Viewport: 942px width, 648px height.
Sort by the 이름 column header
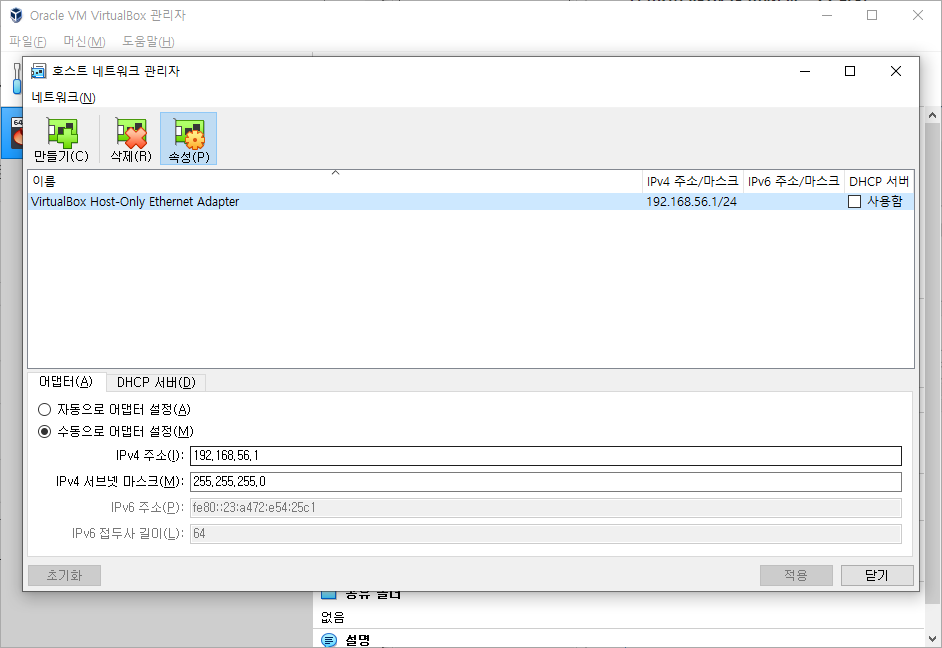point(335,181)
